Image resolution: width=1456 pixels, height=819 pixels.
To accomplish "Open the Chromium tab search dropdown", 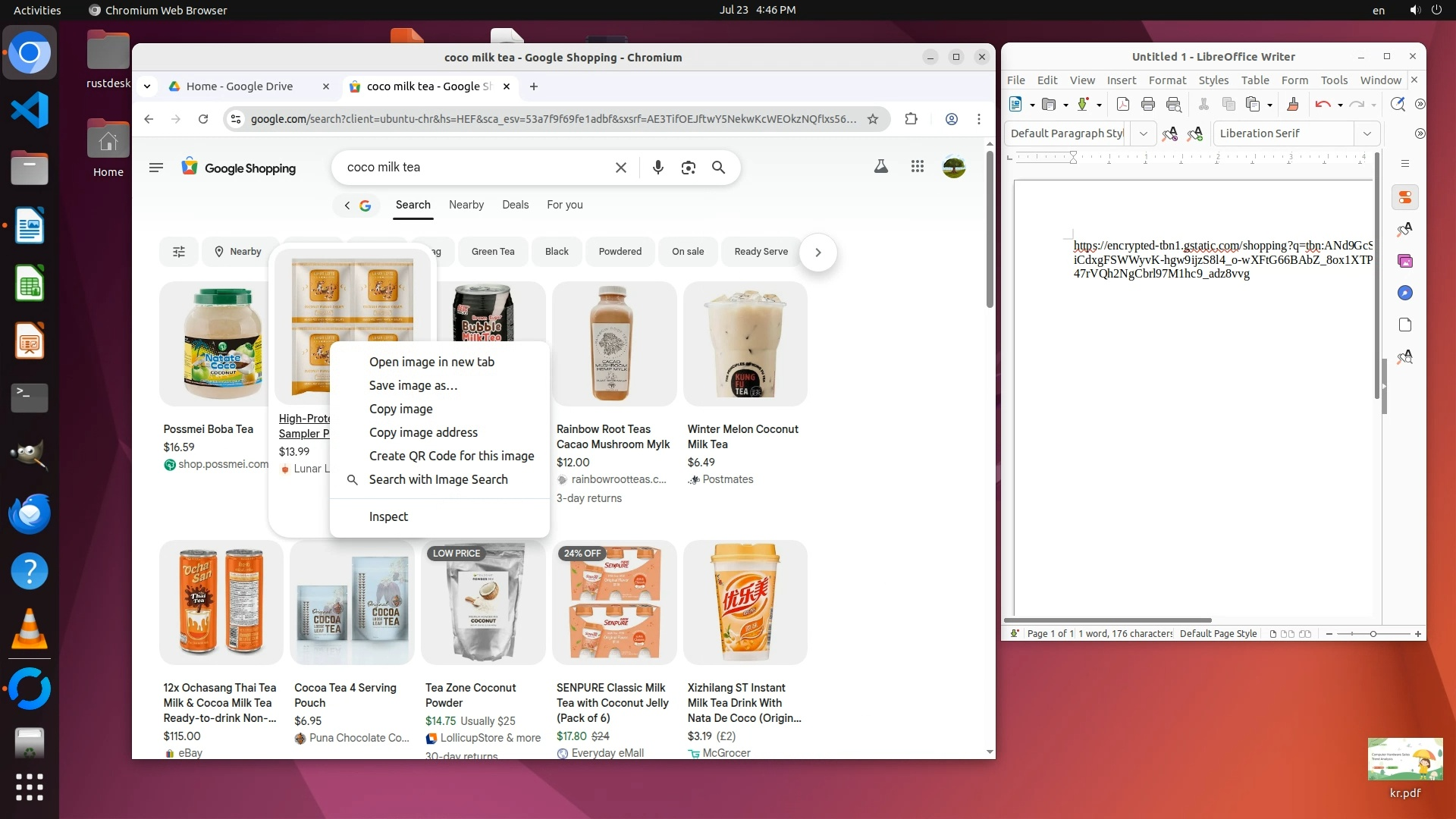I will pyautogui.click(x=147, y=86).
